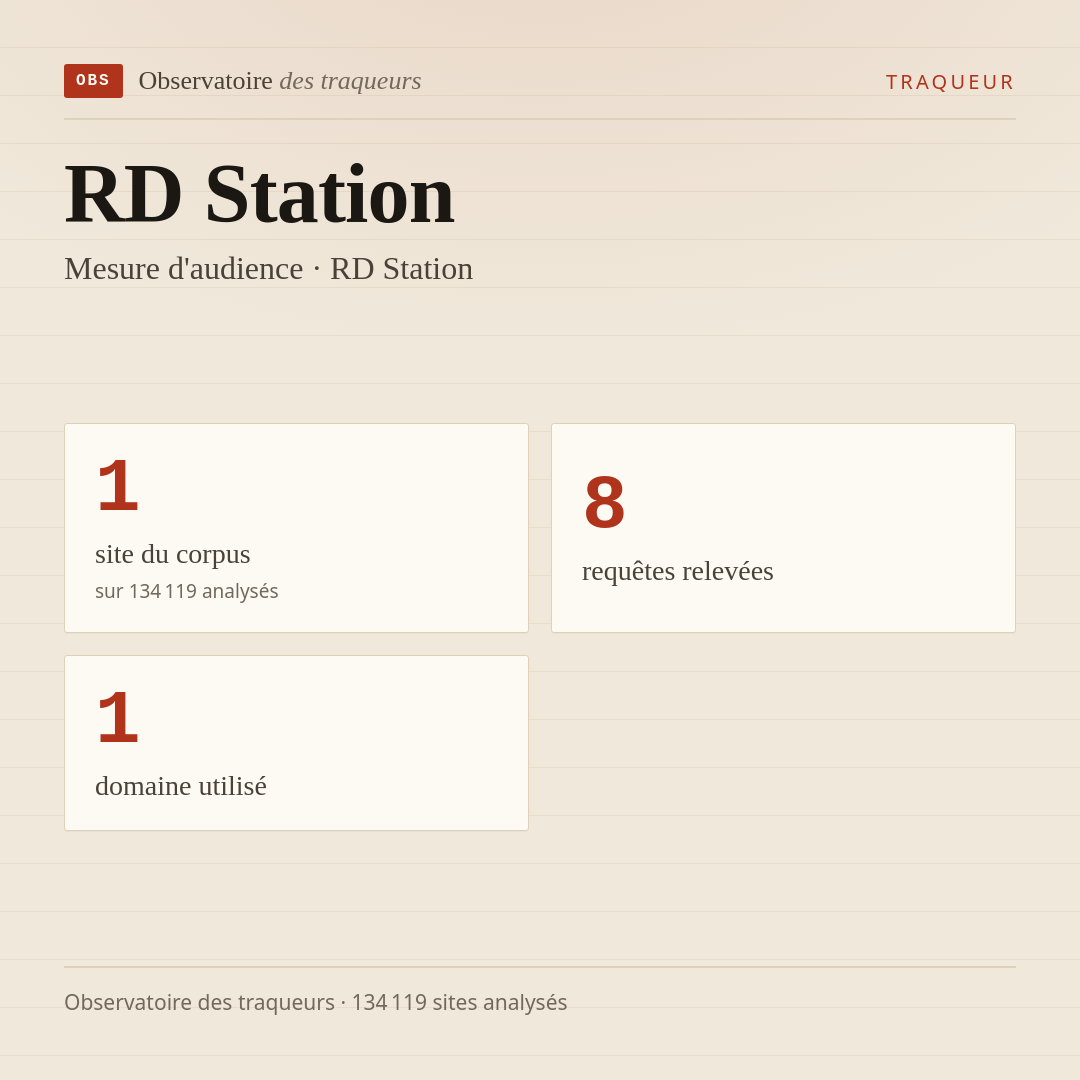
Task: Open the 'Observatoire des traqueurs' header link
Action: 280,81
